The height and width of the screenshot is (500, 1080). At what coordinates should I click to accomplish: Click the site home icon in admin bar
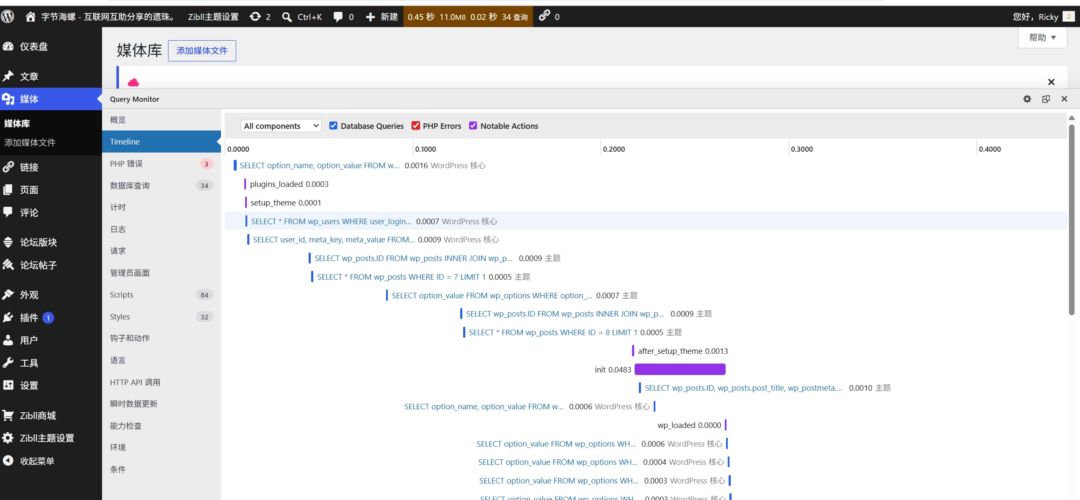click(30, 17)
